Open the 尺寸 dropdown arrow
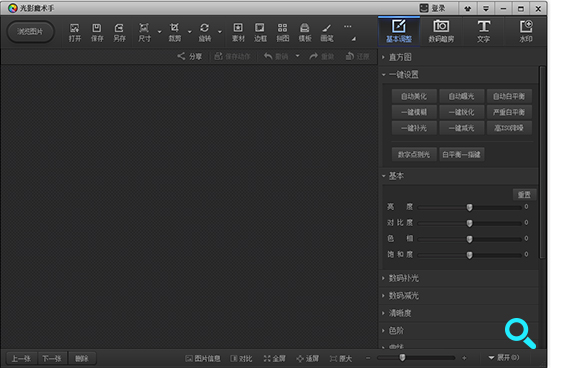The width and height of the screenshot is (562, 368). 159,32
